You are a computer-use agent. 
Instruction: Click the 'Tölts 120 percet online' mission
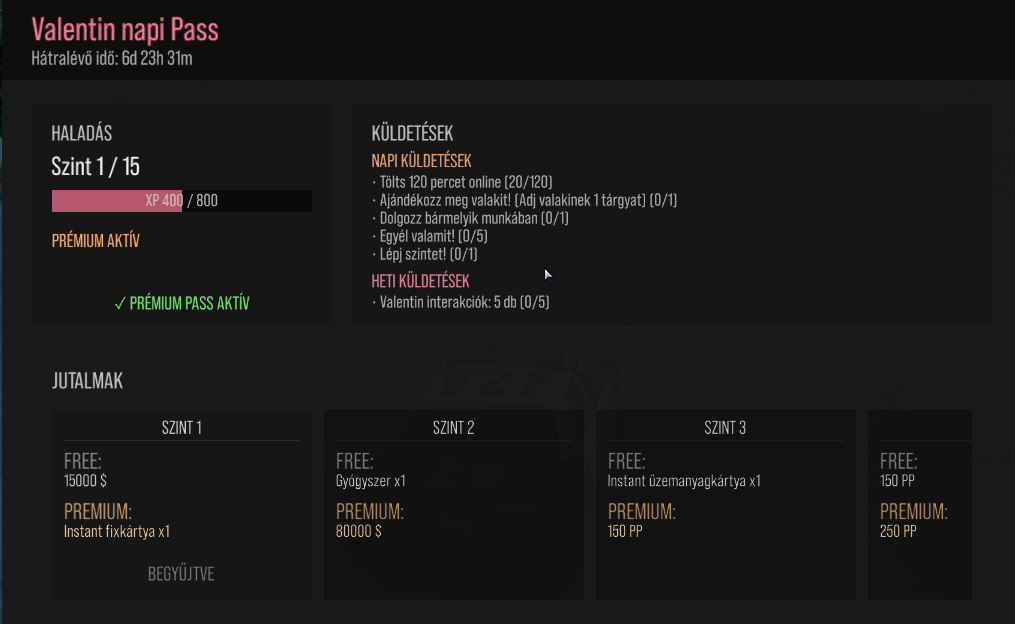(466, 182)
